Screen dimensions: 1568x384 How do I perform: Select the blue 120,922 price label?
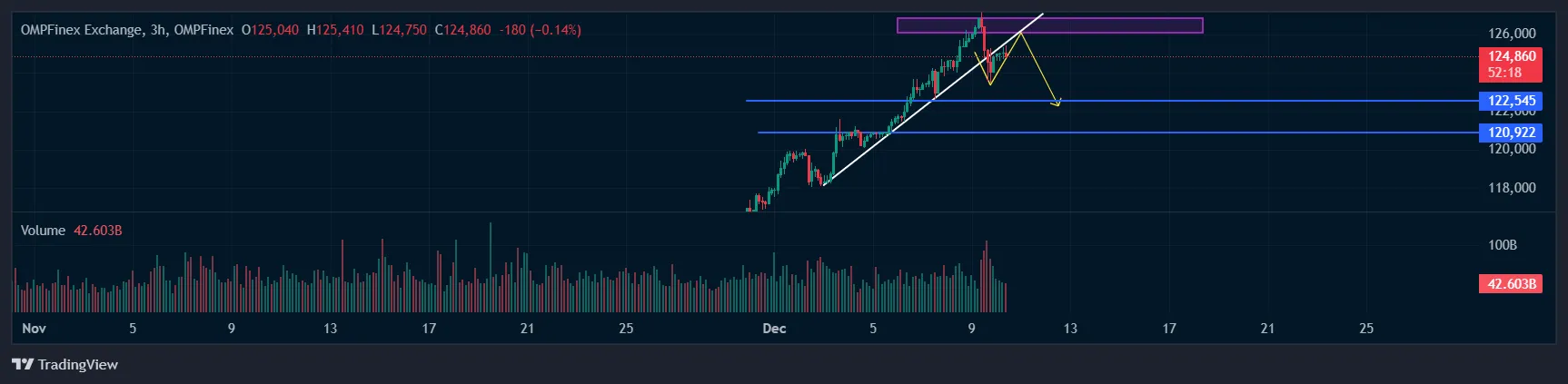(x=1512, y=133)
